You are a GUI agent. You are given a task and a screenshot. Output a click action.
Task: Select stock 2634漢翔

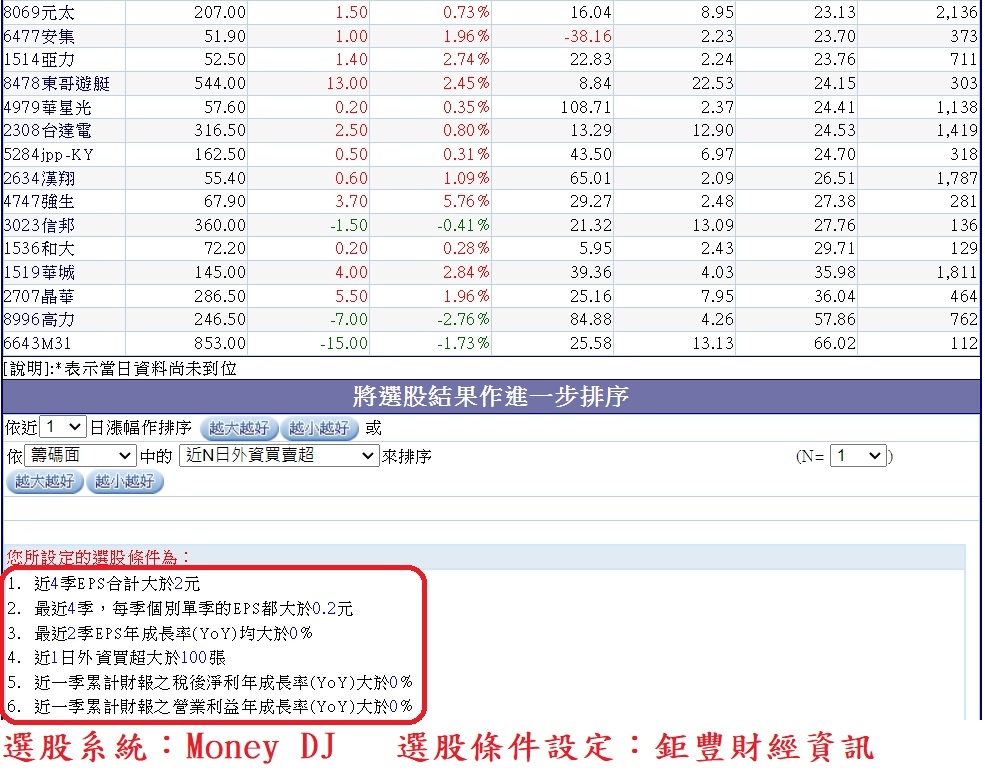pyautogui.click(x=39, y=178)
